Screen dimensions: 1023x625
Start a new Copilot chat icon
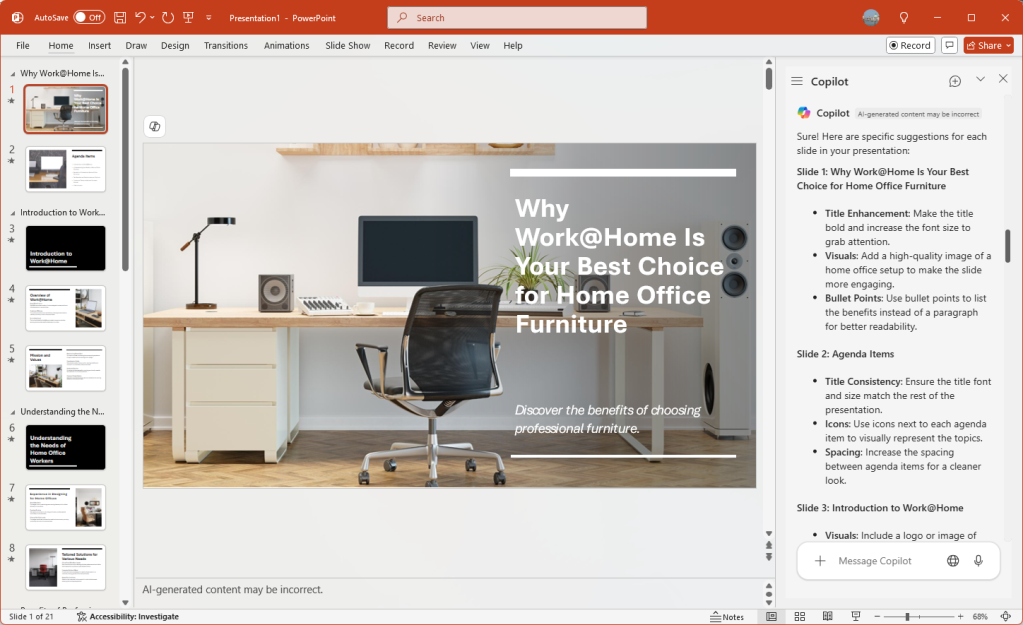coord(955,81)
